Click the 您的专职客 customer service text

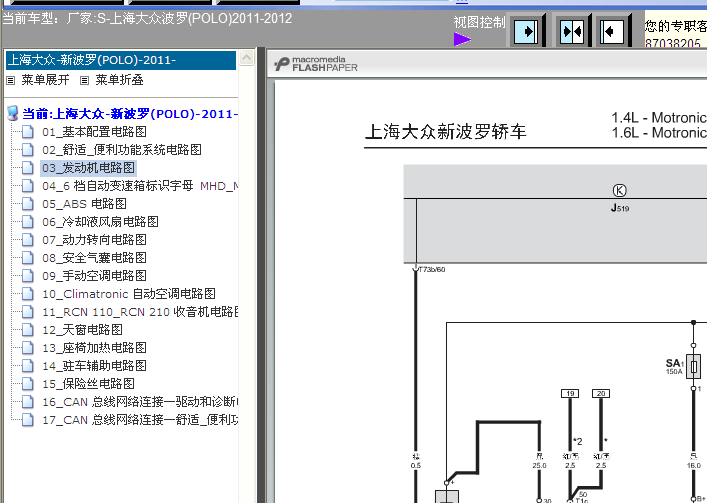point(675,26)
